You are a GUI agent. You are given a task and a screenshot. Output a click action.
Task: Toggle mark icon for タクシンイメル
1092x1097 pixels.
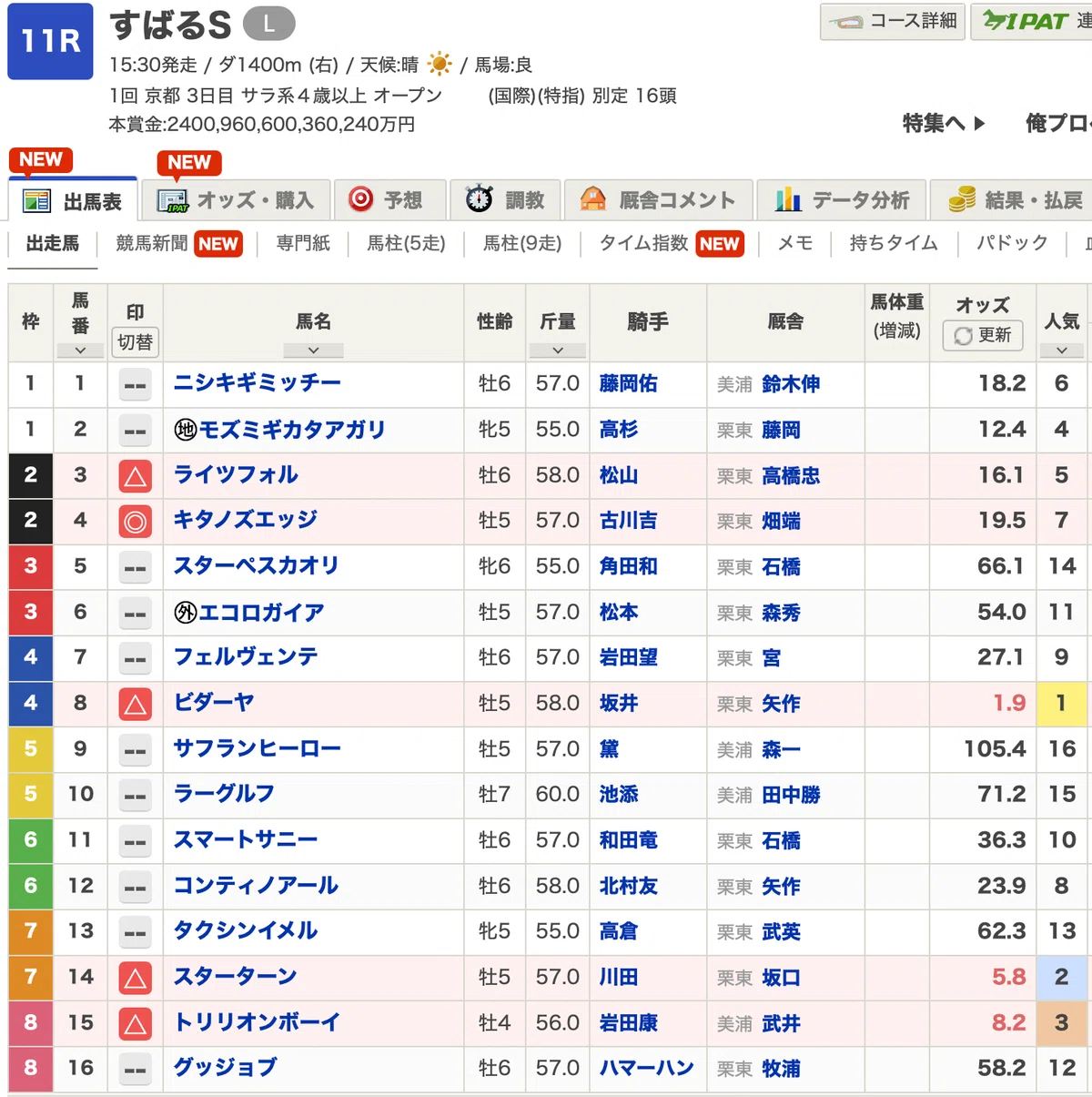(x=135, y=932)
